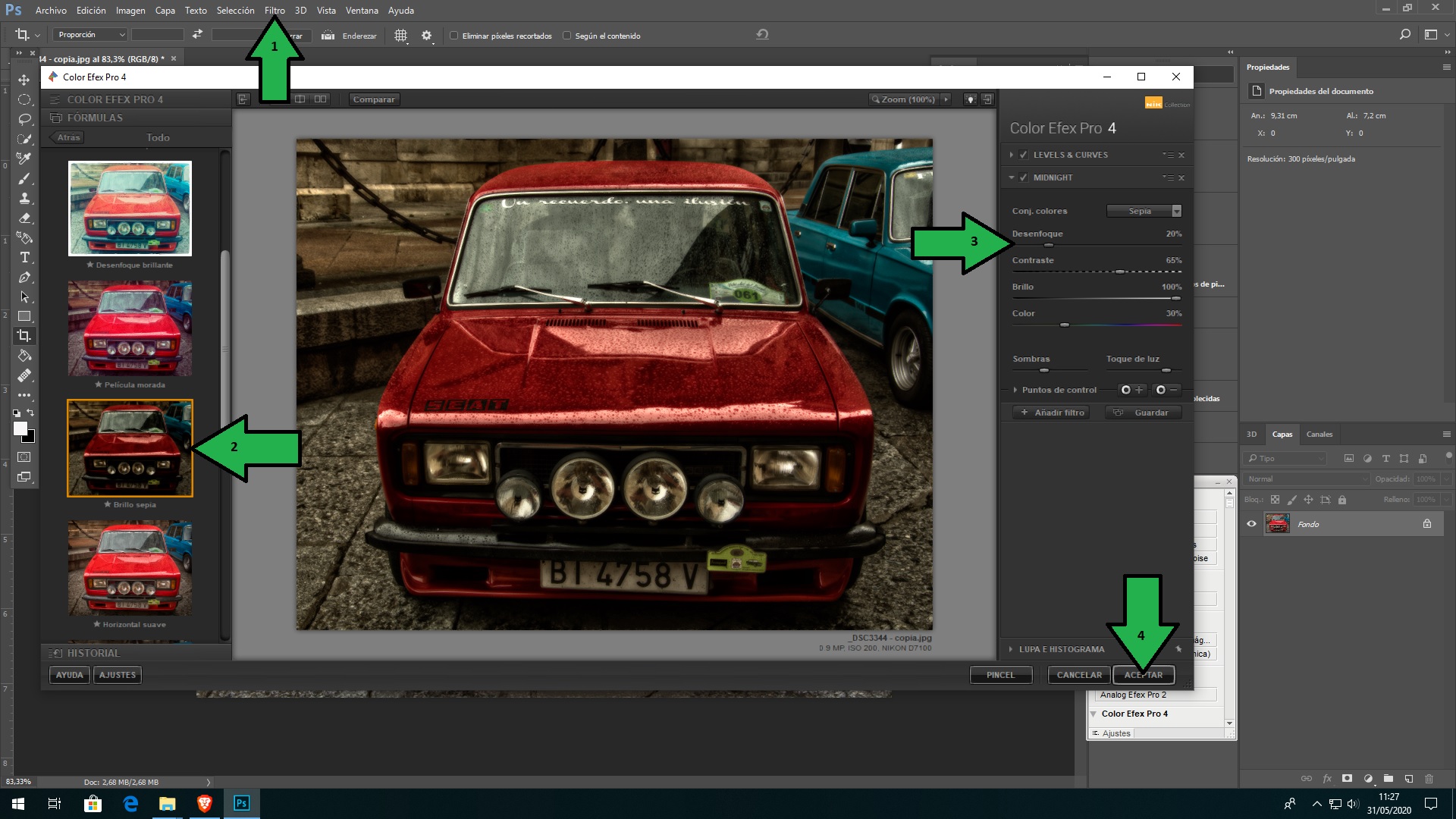Expand Lupa e Histograma section
Image resolution: width=1456 pixels, height=819 pixels.
coord(1013,649)
